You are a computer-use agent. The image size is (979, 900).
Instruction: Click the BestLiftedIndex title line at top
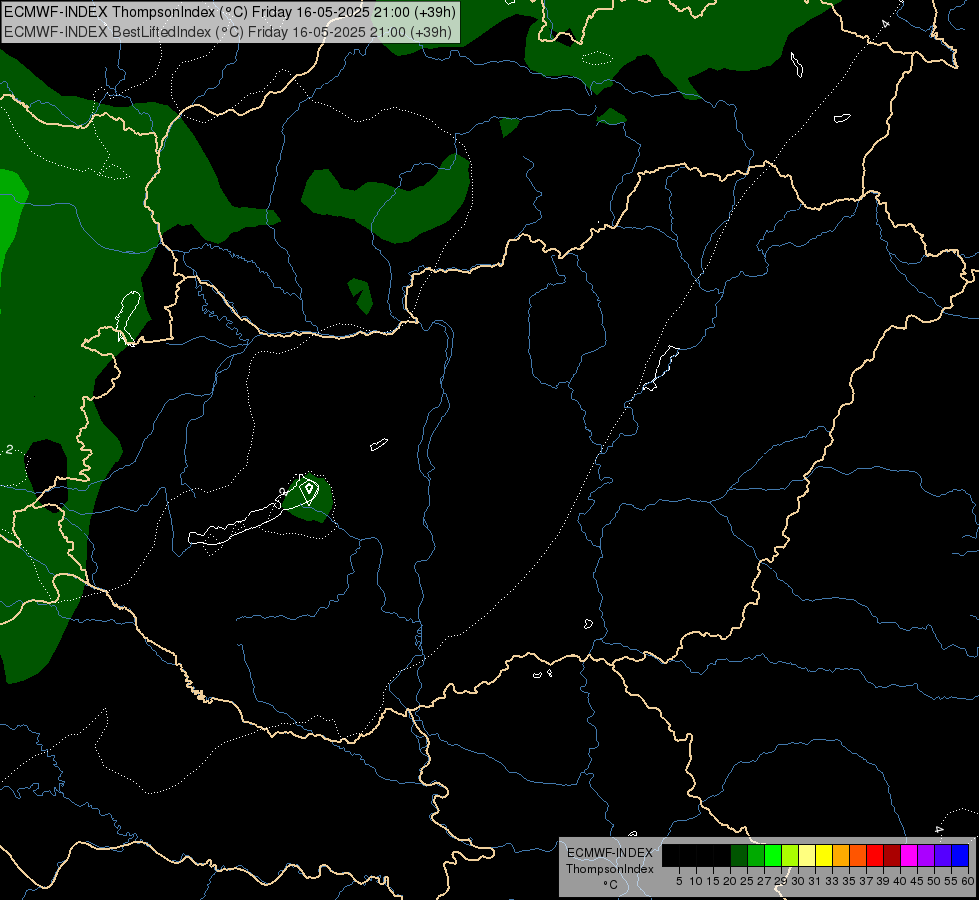coord(228,32)
